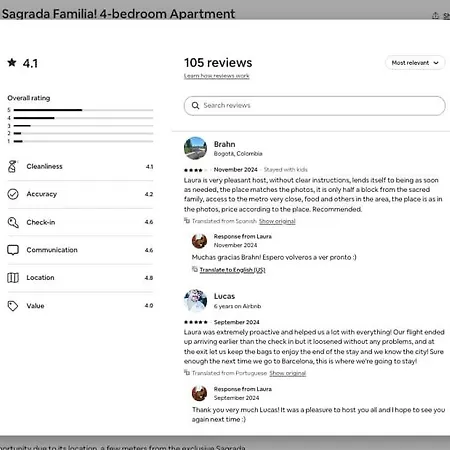Click the Overall rating label
Image resolution: width=450 pixels, height=450 pixels.
click(29, 98)
